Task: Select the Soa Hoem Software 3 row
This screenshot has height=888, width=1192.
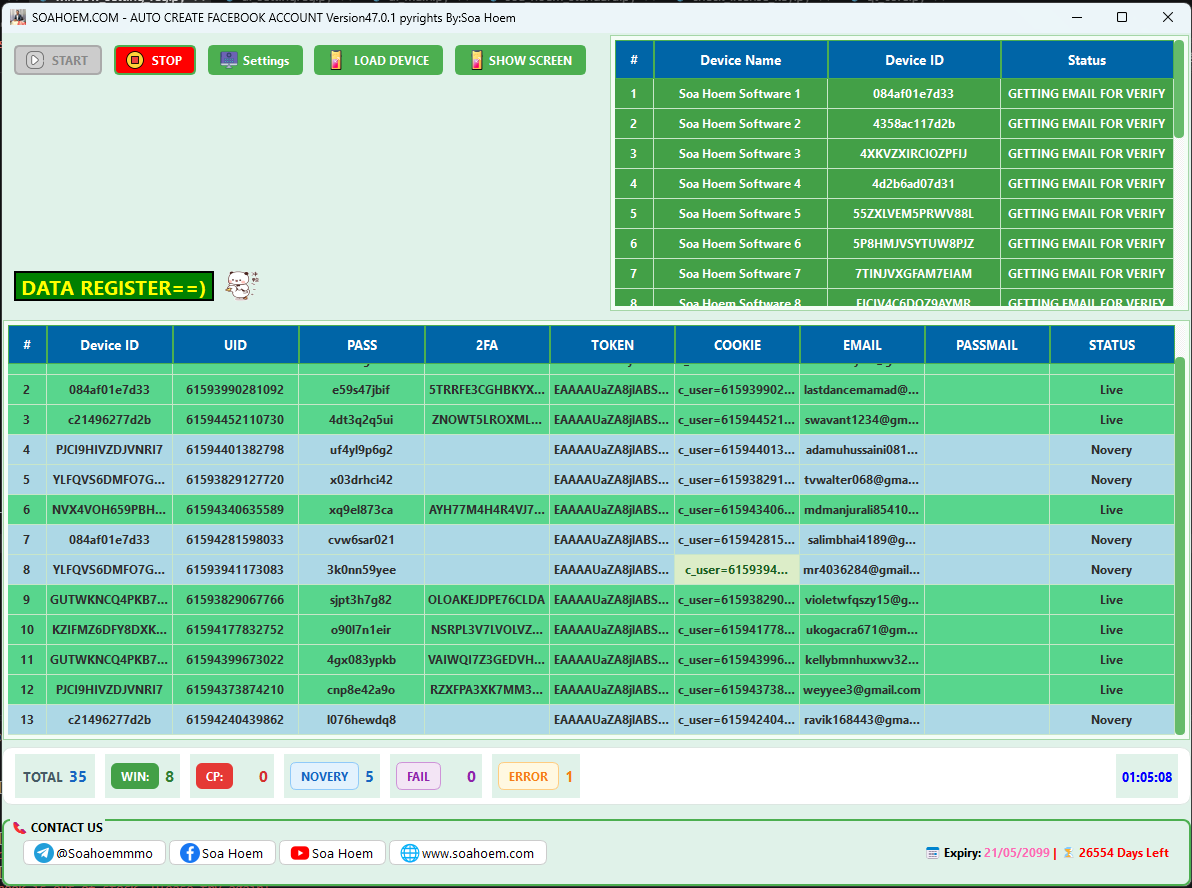Action: 894,154
